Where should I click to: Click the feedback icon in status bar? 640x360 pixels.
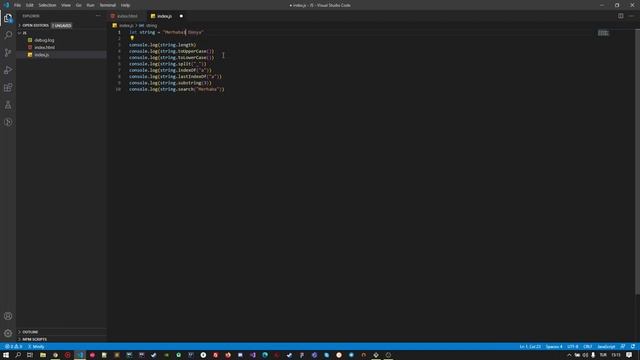click(x=623, y=347)
